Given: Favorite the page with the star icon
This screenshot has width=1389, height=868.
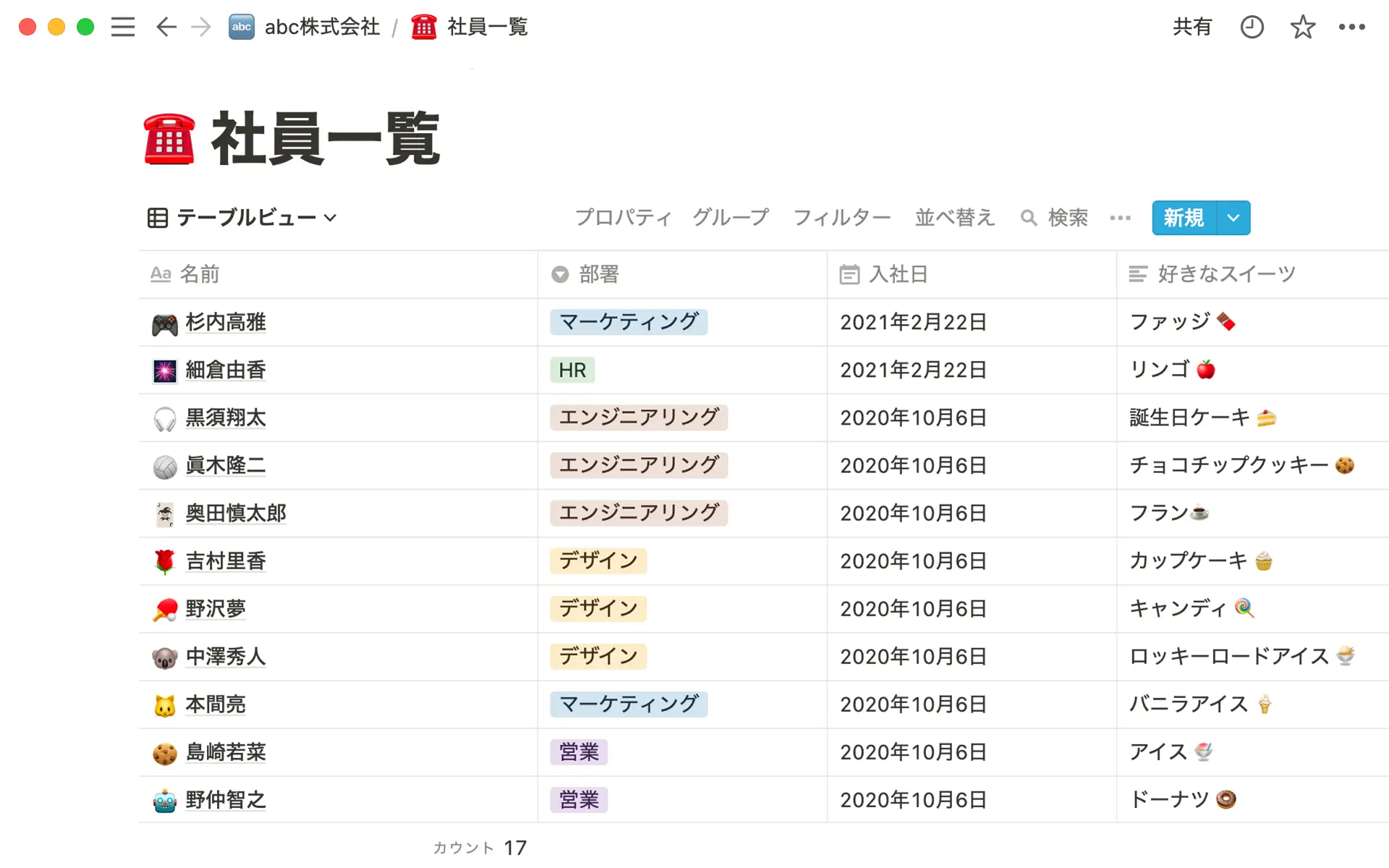Looking at the screenshot, I should (x=1302, y=27).
